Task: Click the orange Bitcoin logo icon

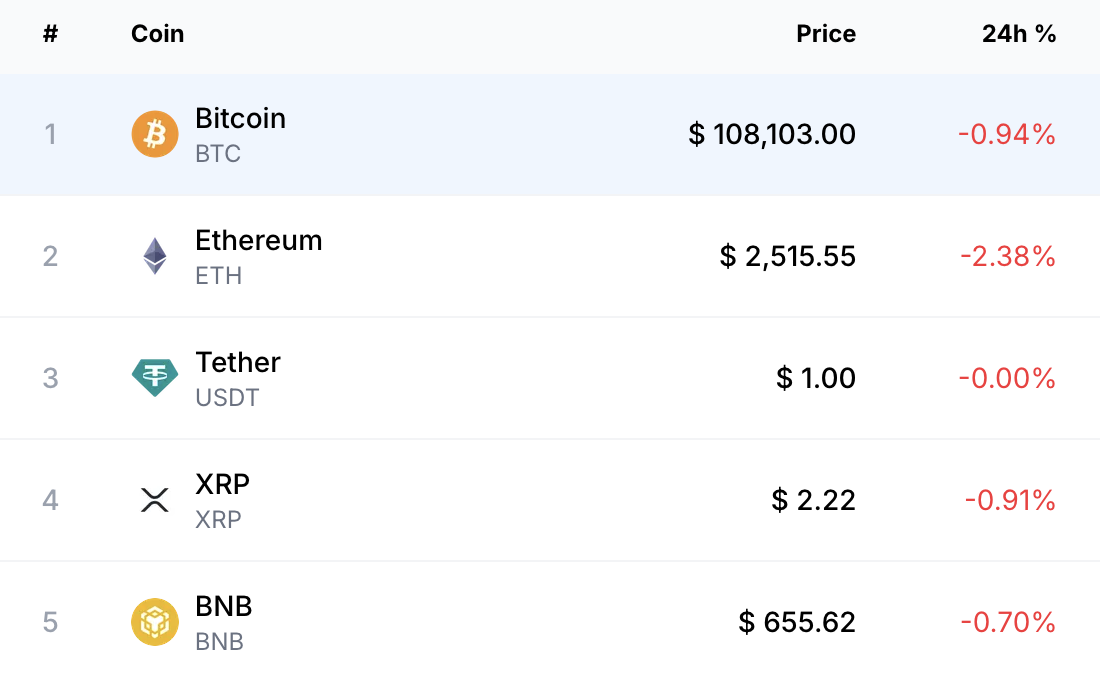Action: click(155, 134)
